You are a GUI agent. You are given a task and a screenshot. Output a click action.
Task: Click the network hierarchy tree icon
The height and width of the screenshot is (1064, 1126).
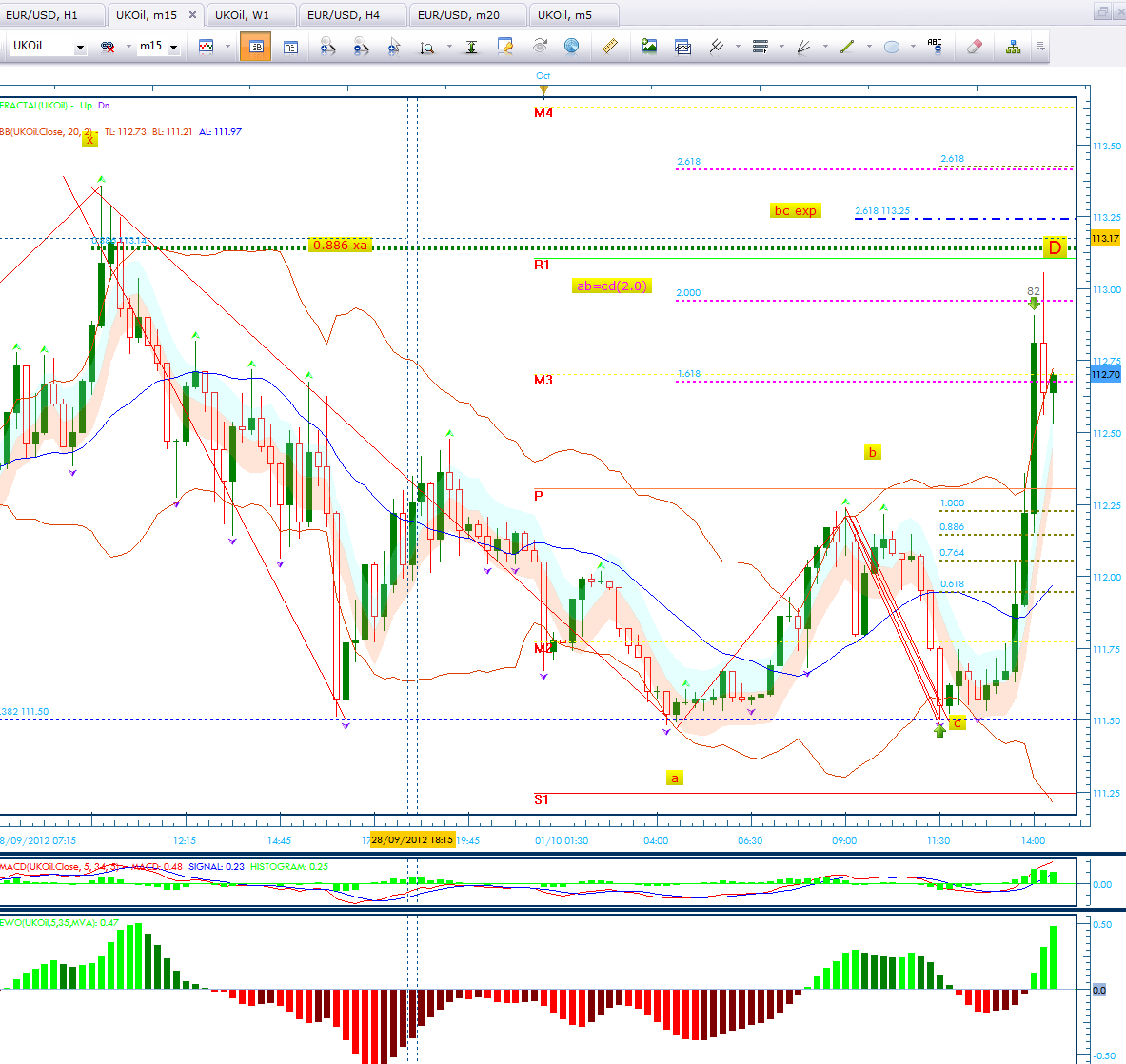[x=1014, y=48]
